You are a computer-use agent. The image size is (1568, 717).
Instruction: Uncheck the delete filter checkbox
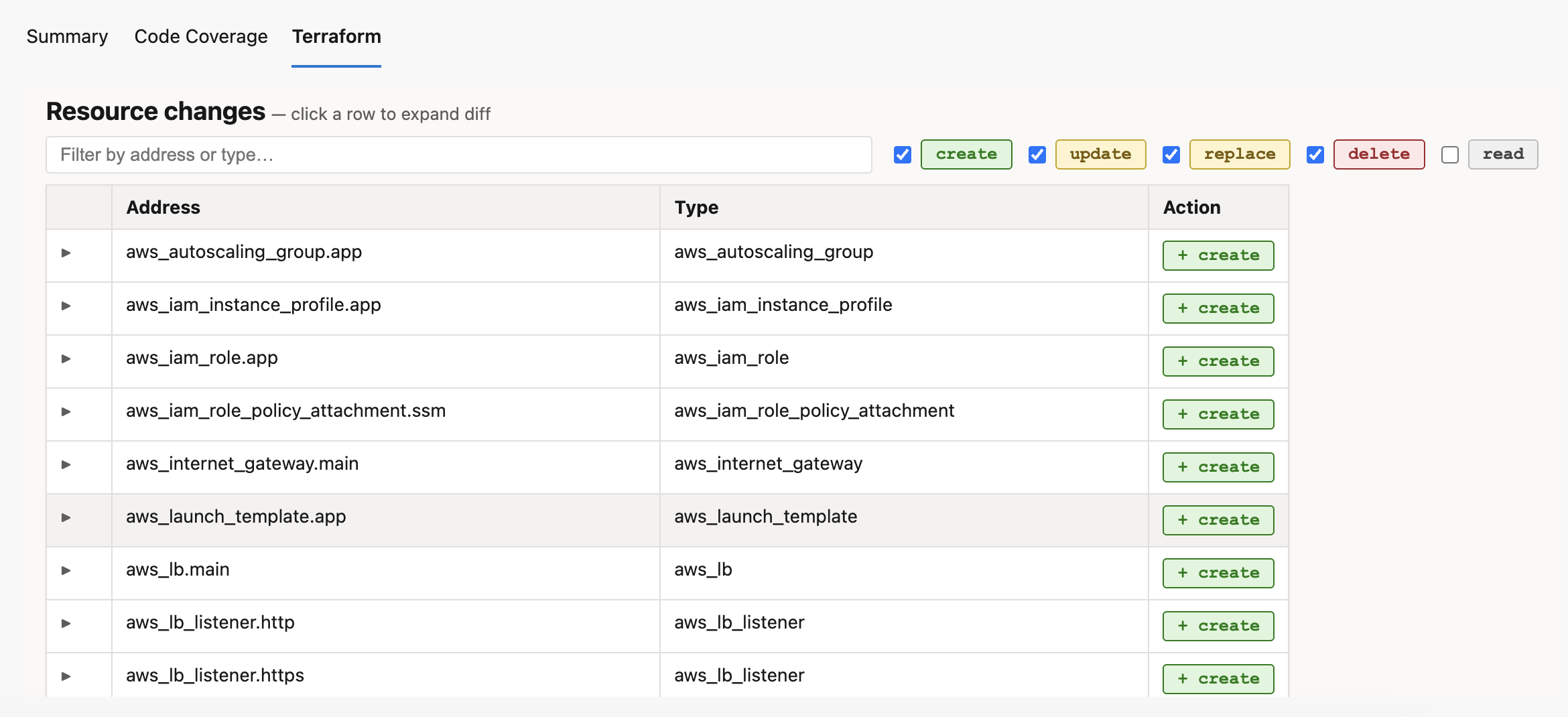pyautogui.click(x=1315, y=155)
